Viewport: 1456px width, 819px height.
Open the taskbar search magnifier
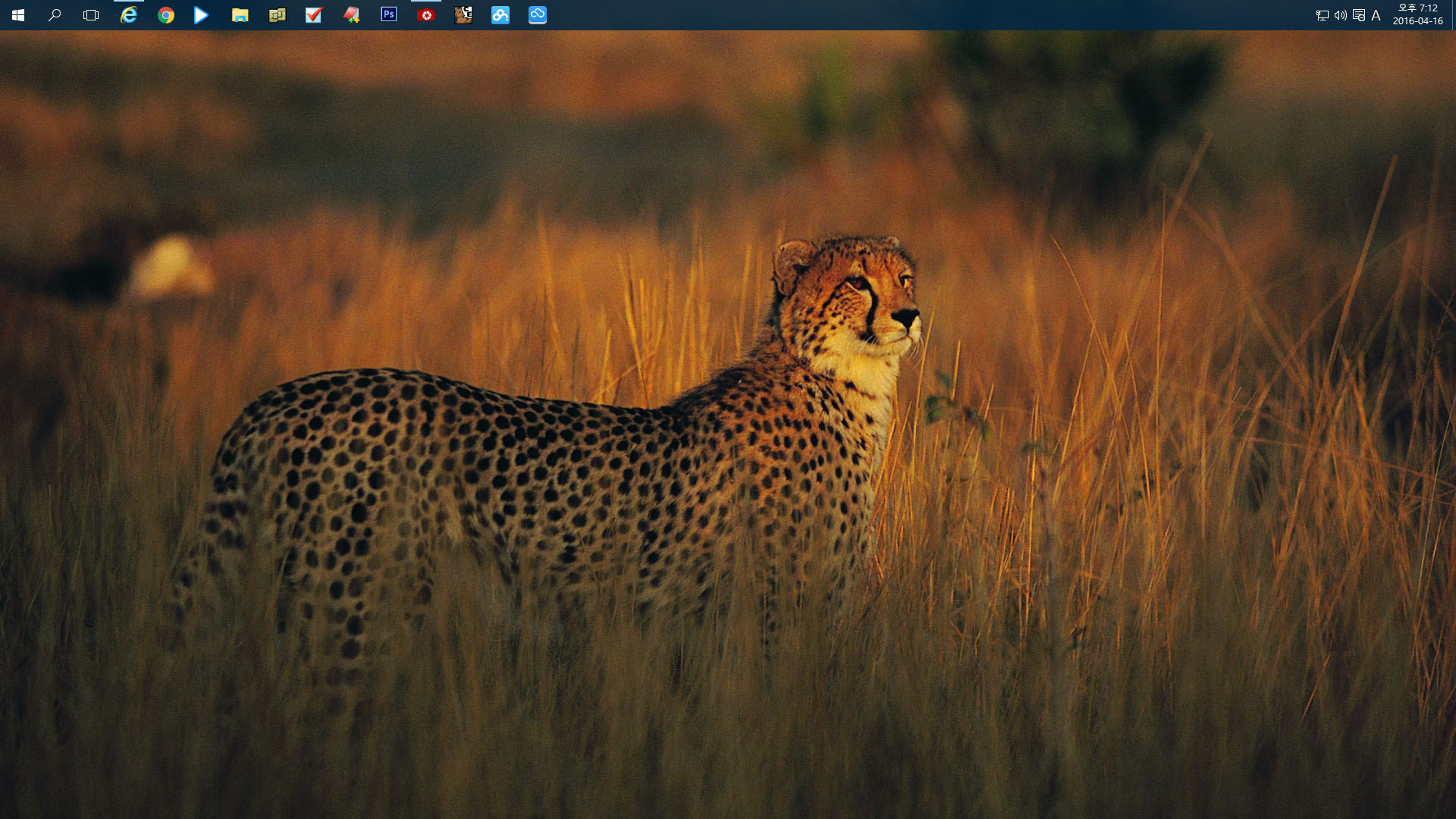click(x=55, y=15)
